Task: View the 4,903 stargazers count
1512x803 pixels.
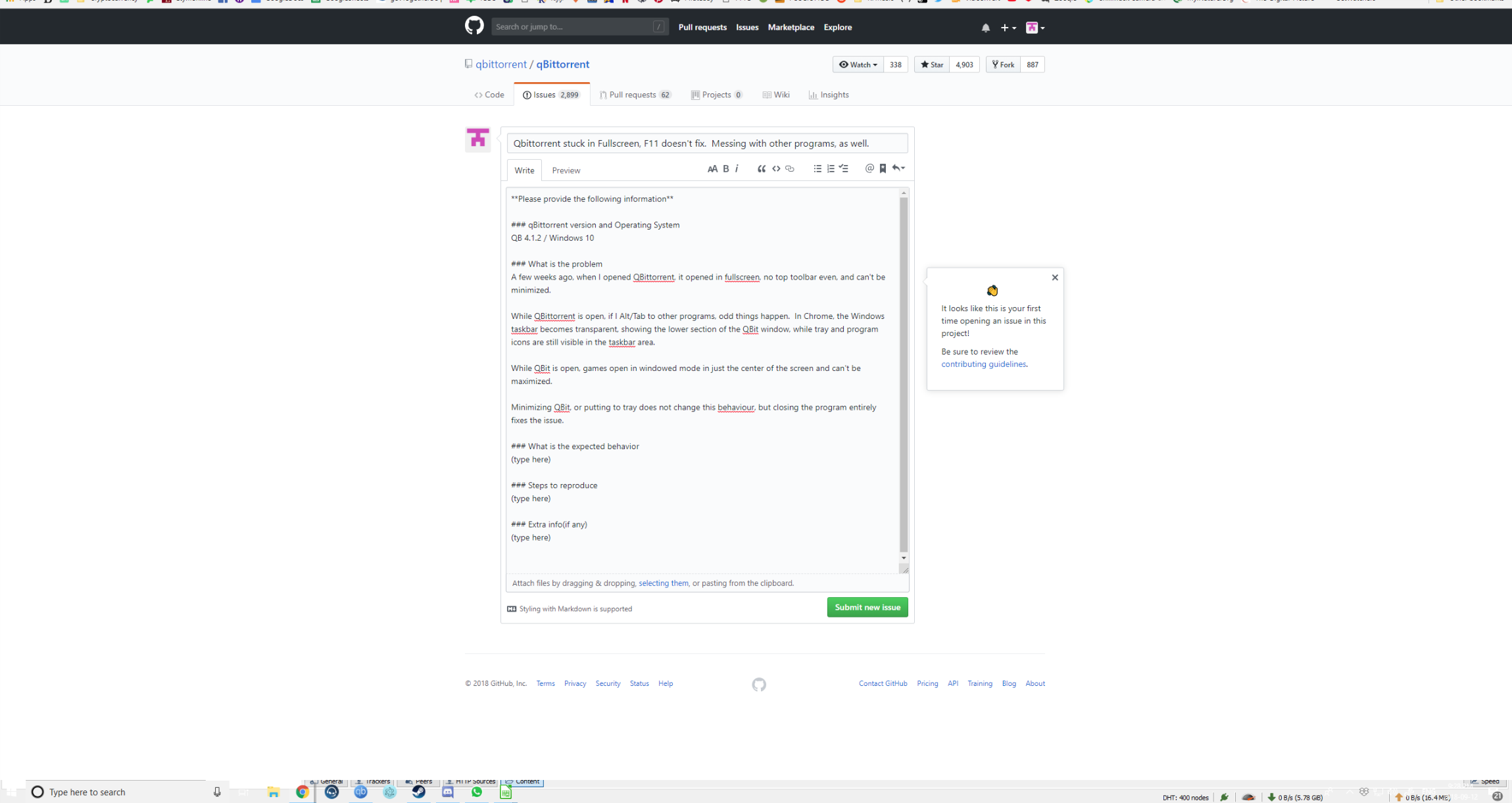Action: [965, 64]
